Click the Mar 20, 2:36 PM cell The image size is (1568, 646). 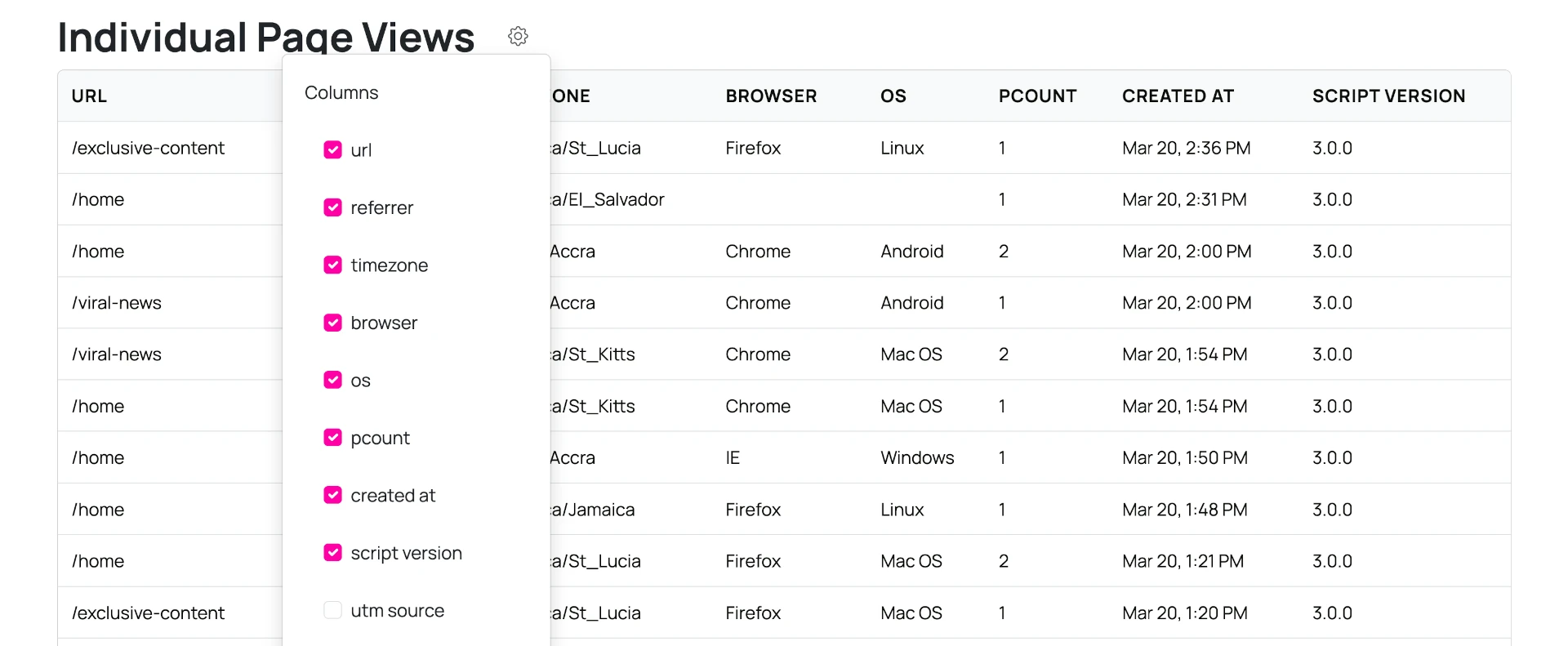1186,148
